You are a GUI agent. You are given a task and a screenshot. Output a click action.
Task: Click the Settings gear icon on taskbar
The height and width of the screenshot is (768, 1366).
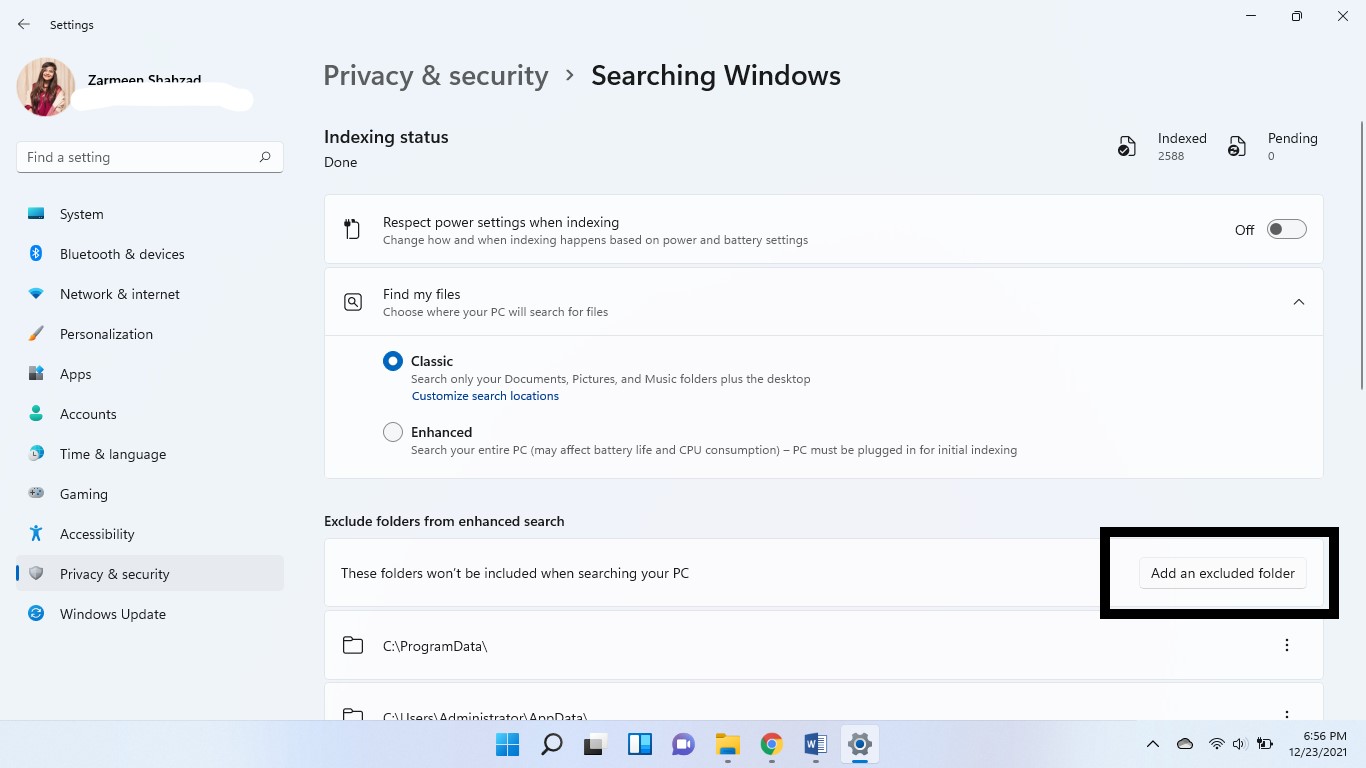859,744
